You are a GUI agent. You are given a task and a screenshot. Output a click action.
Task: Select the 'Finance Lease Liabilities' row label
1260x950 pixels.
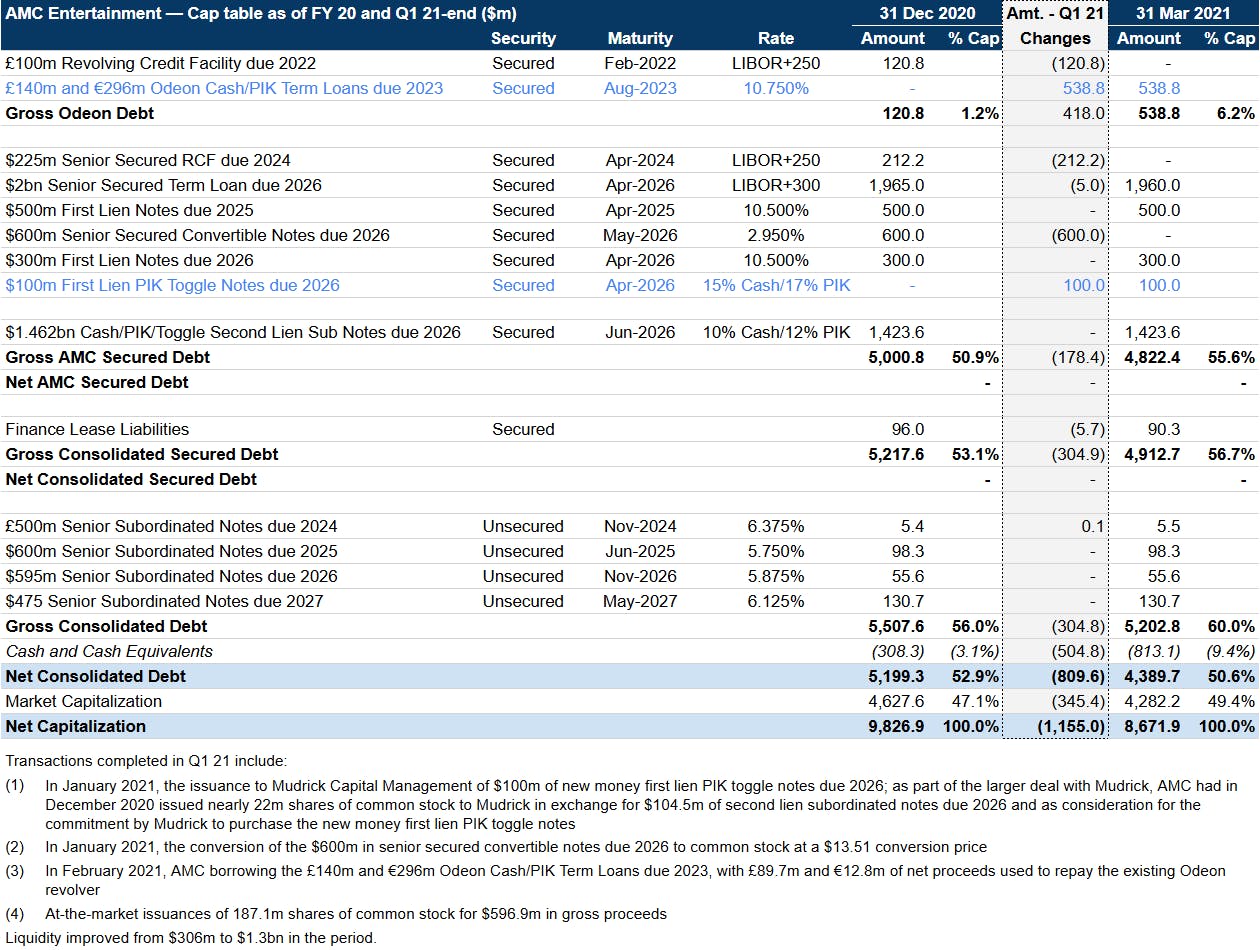pos(97,429)
